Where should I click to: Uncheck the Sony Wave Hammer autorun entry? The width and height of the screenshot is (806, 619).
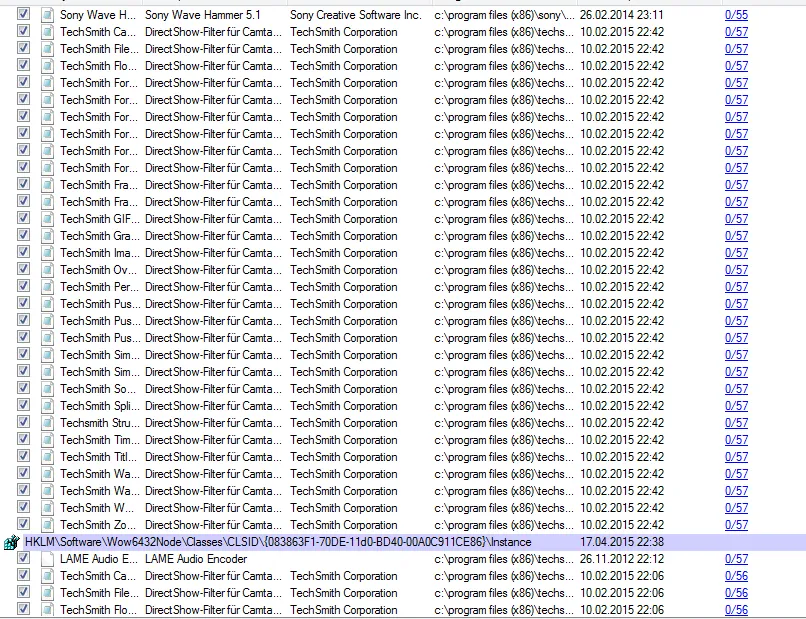pyautogui.click(x=23, y=14)
